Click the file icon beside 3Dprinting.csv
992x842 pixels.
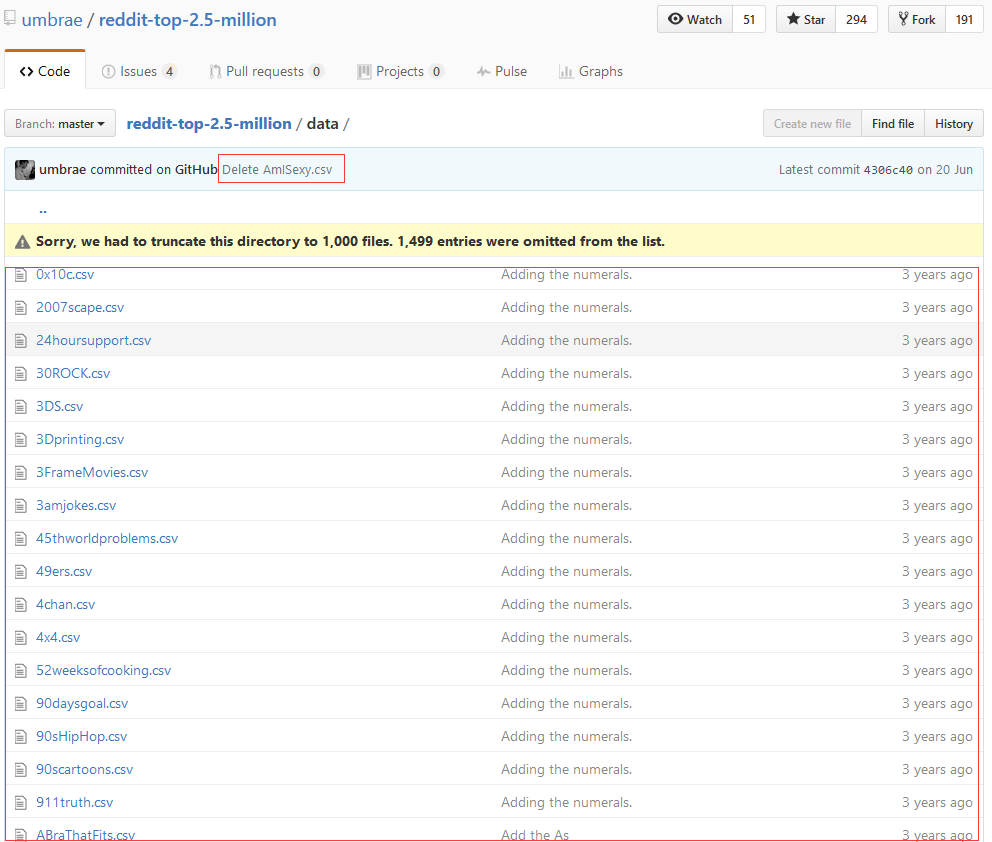click(x=21, y=440)
